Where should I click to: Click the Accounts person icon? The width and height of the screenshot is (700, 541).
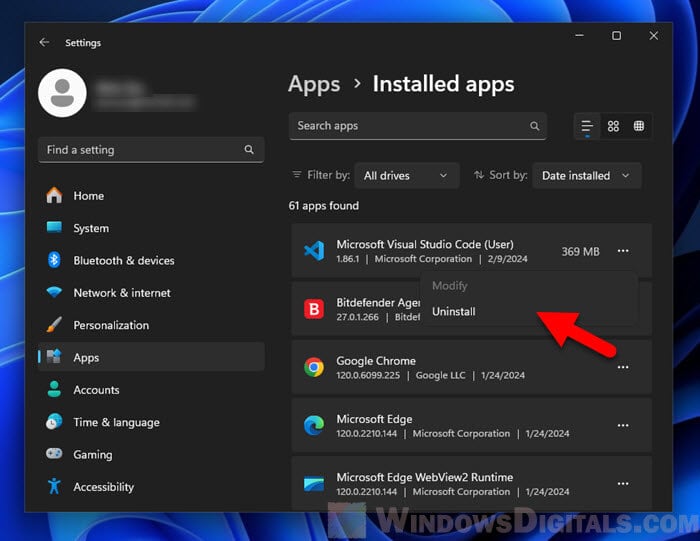(x=54, y=389)
